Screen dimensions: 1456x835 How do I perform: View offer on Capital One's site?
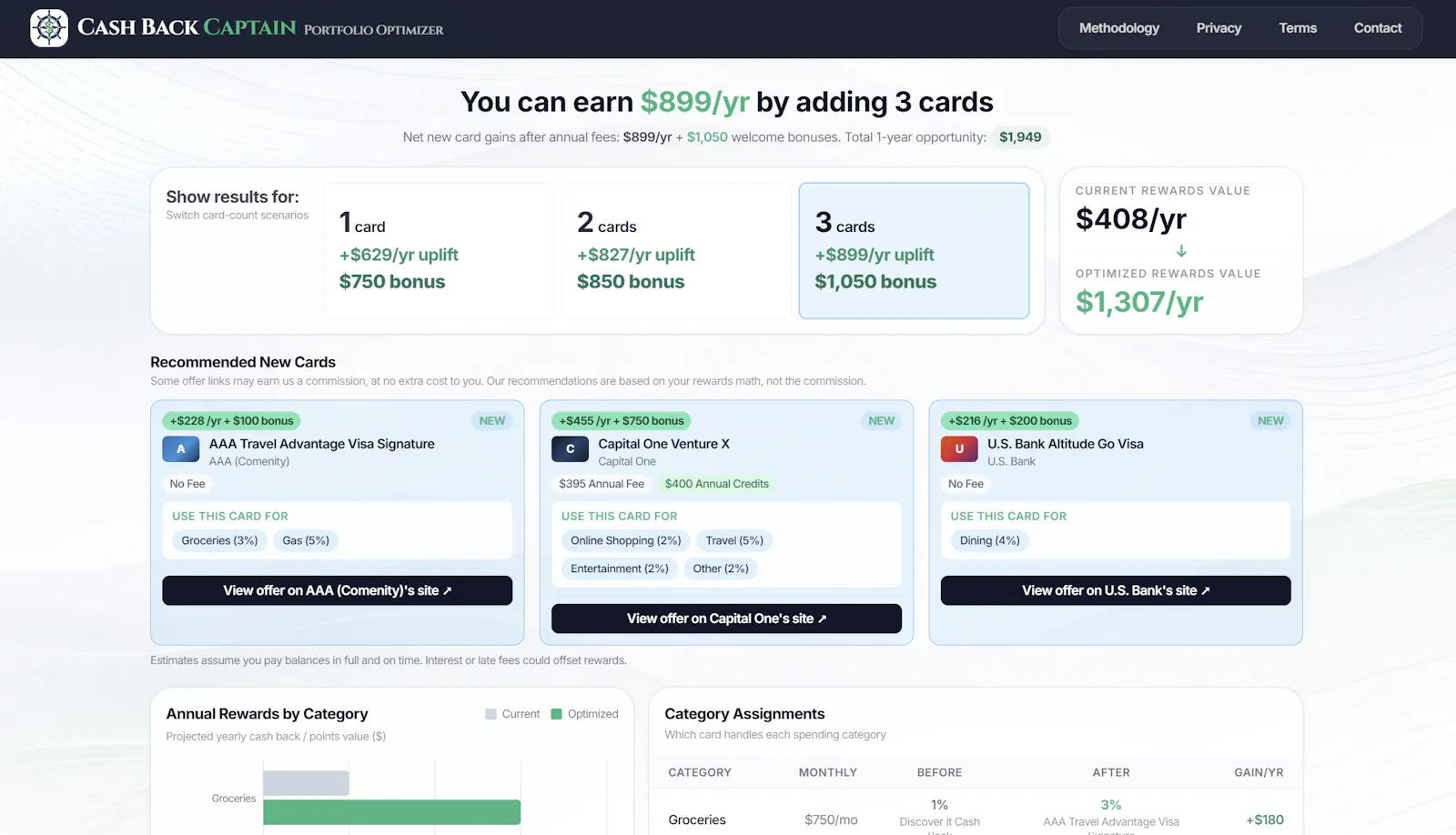[x=726, y=619]
